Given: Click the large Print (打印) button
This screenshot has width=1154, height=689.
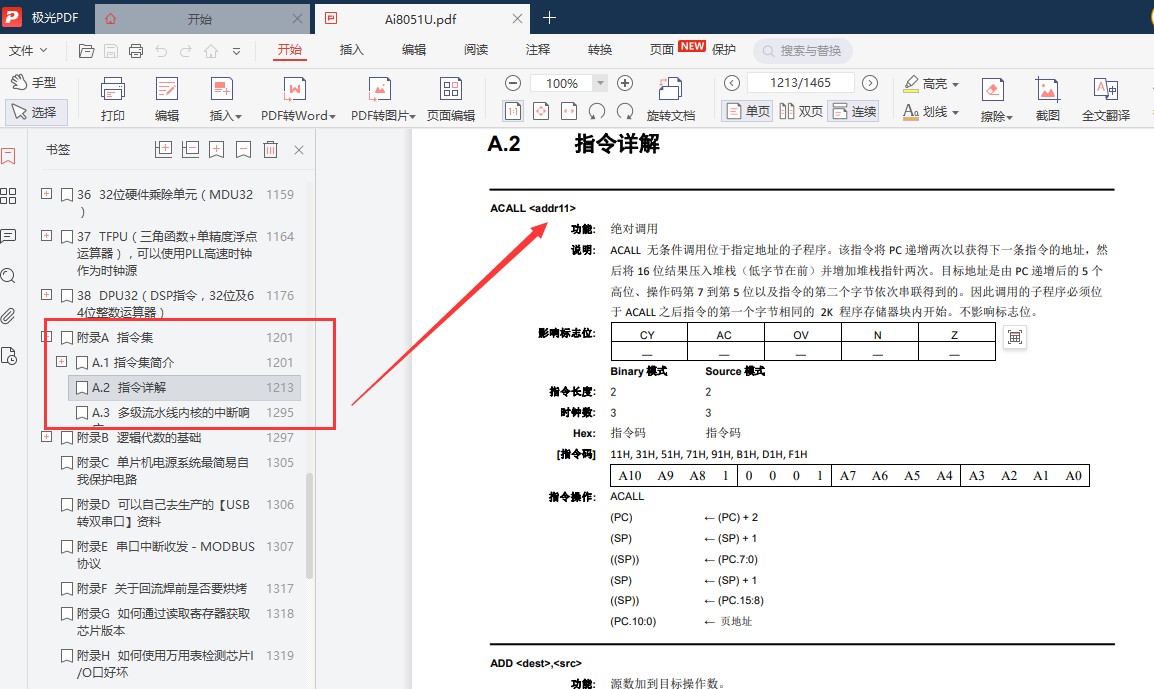Looking at the screenshot, I should tap(113, 99).
